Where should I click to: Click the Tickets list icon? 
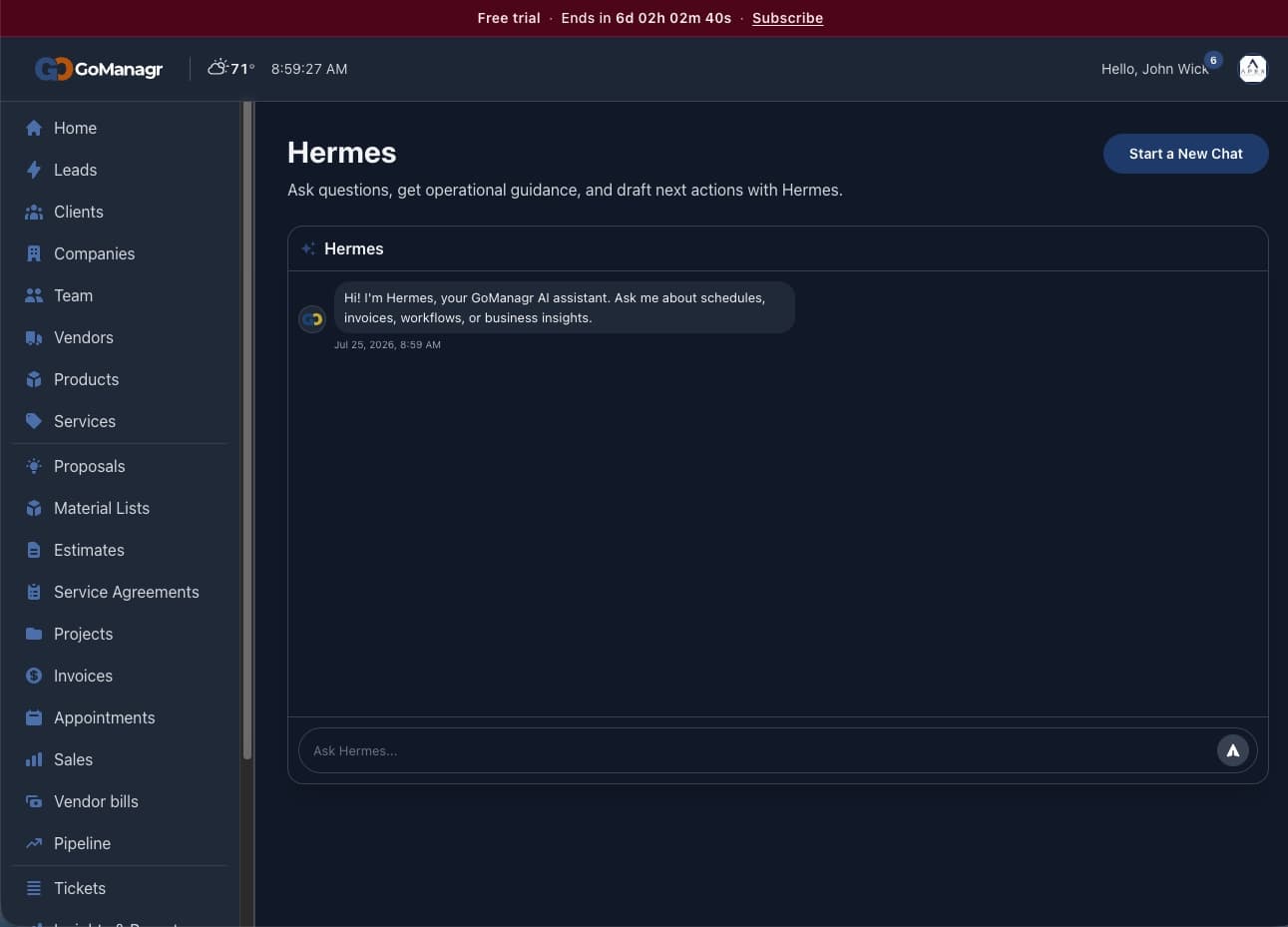(34, 888)
